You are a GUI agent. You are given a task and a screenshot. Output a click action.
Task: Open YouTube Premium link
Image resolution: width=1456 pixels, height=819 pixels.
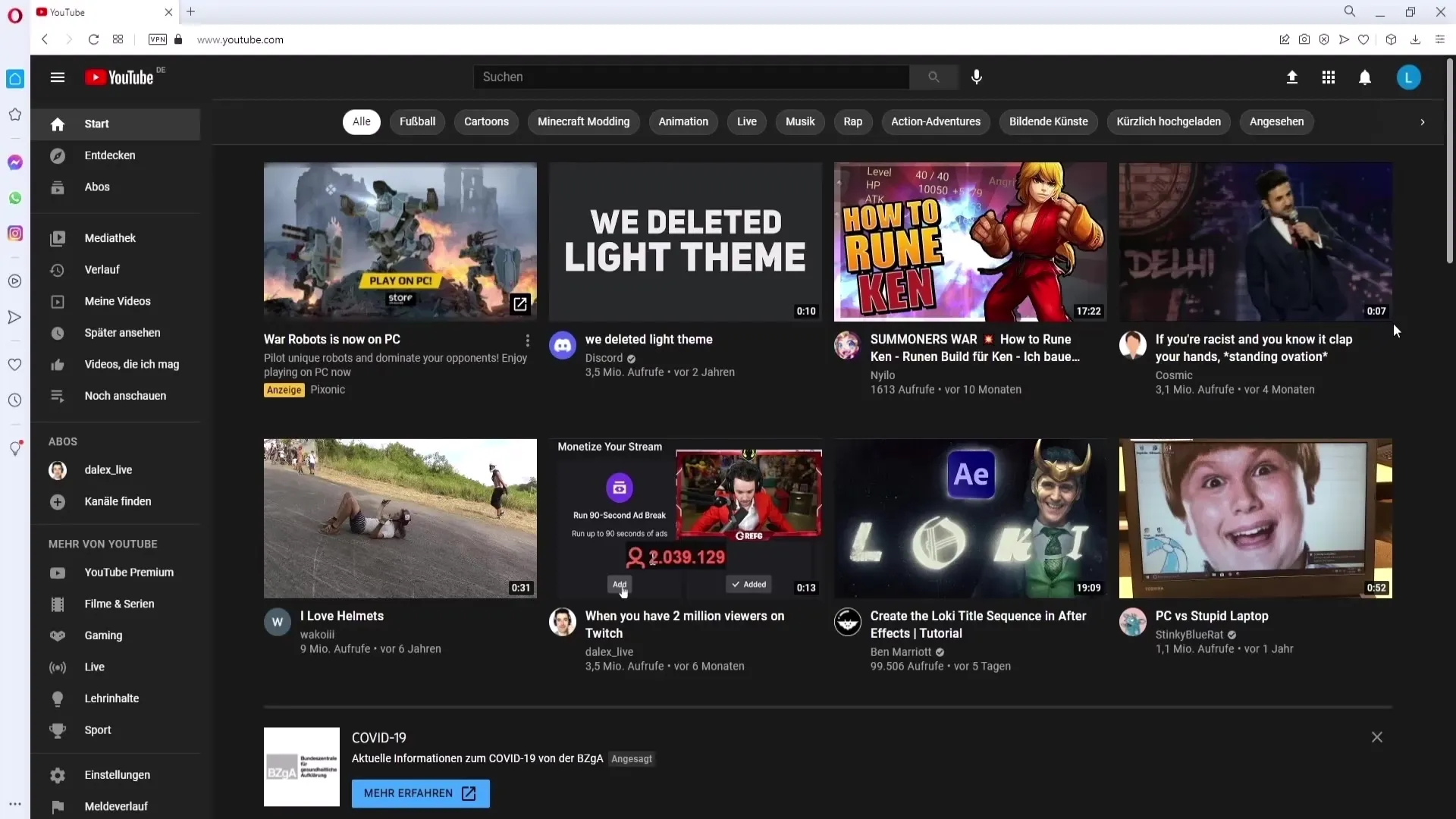pos(115,573)
